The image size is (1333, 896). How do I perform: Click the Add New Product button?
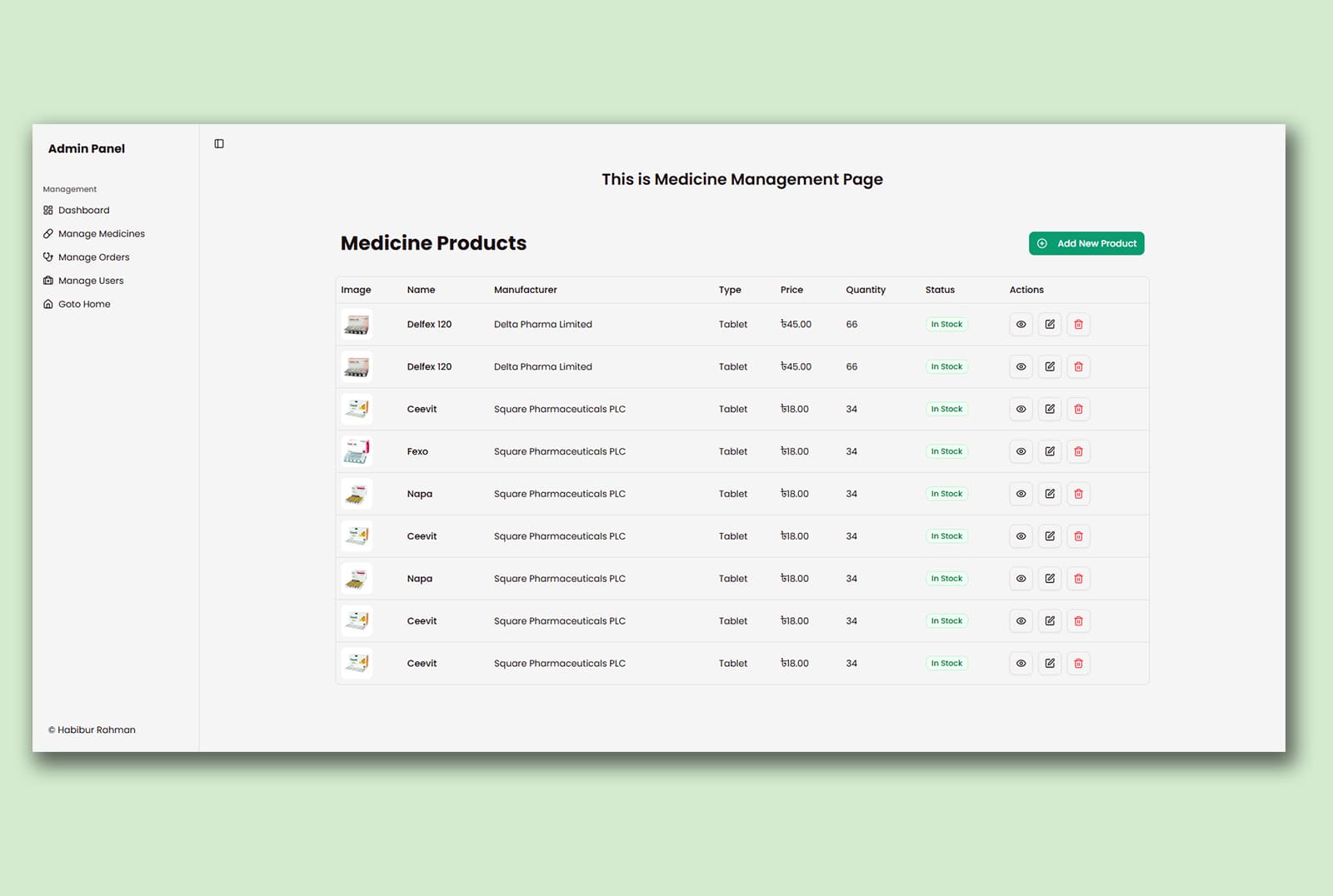(x=1086, y=243)
